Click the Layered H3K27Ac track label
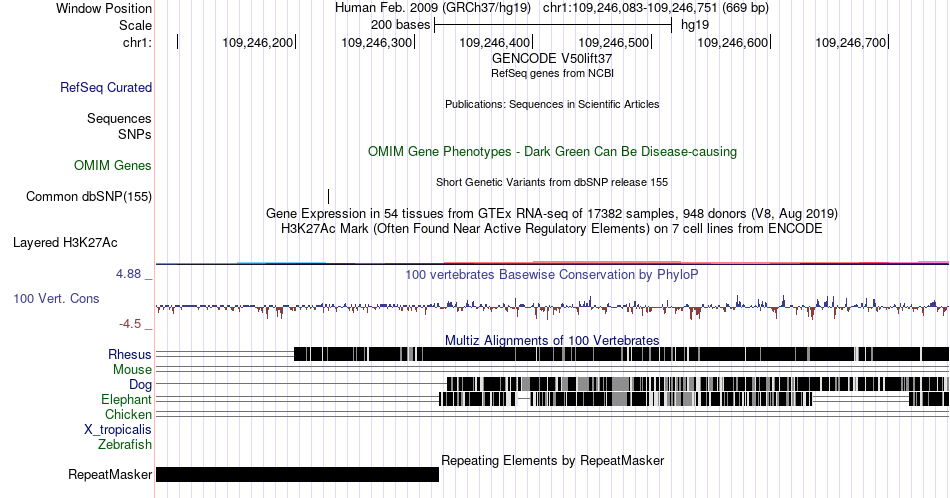Viewport: 950px width, 498px height. point(65,242)
